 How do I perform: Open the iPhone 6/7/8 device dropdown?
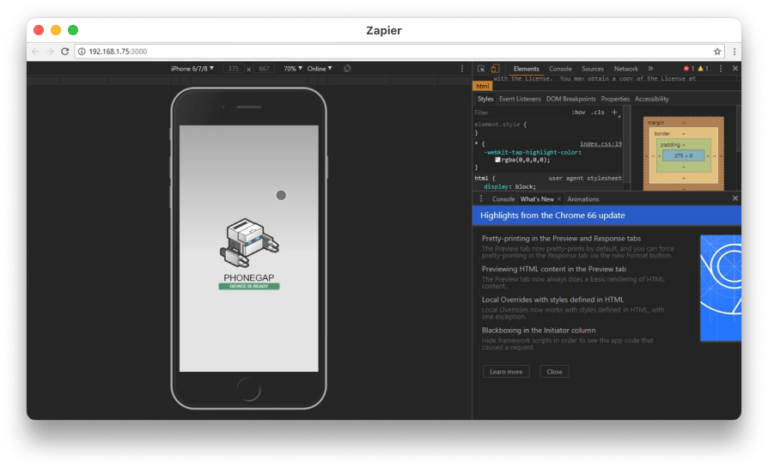[192, 69]
